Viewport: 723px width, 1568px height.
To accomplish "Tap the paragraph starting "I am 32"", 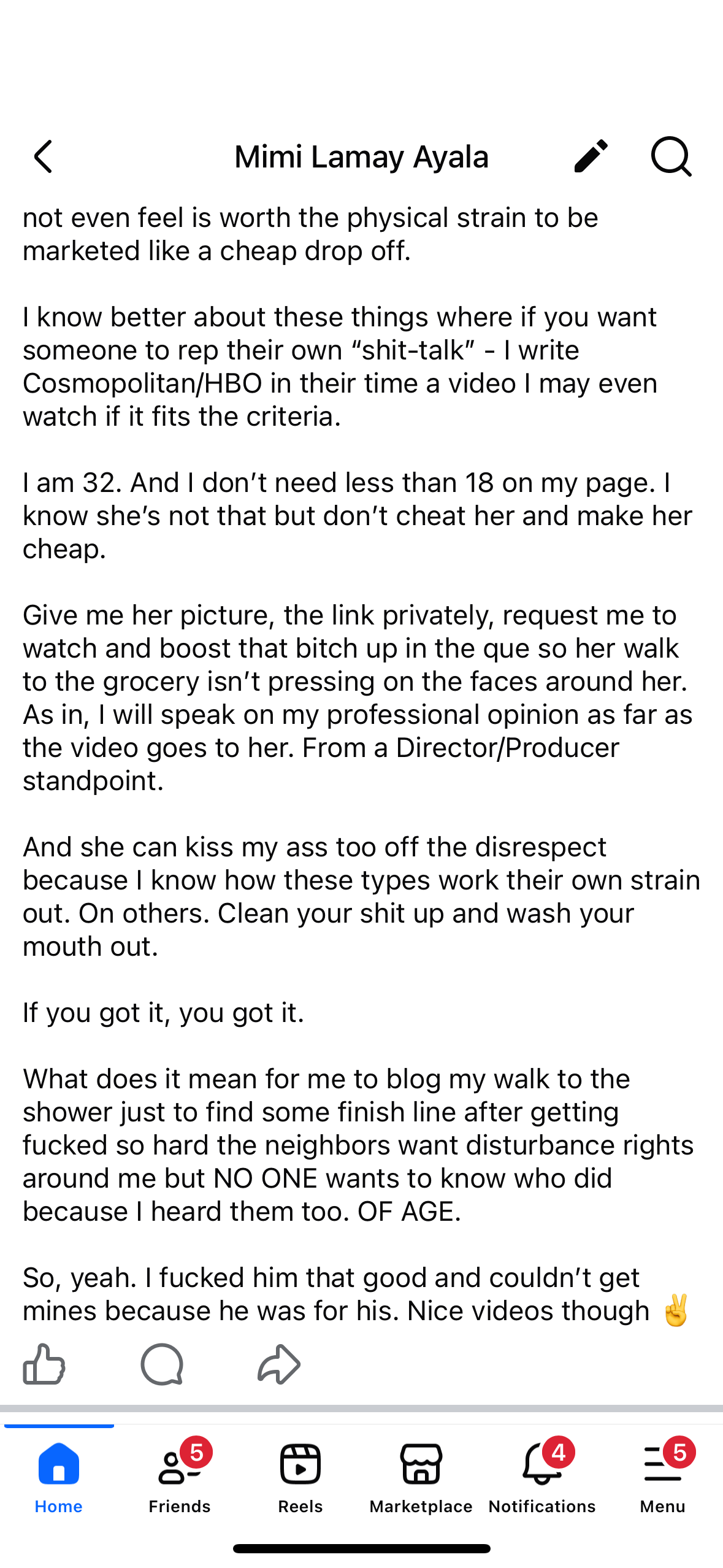I will [358, 515].
